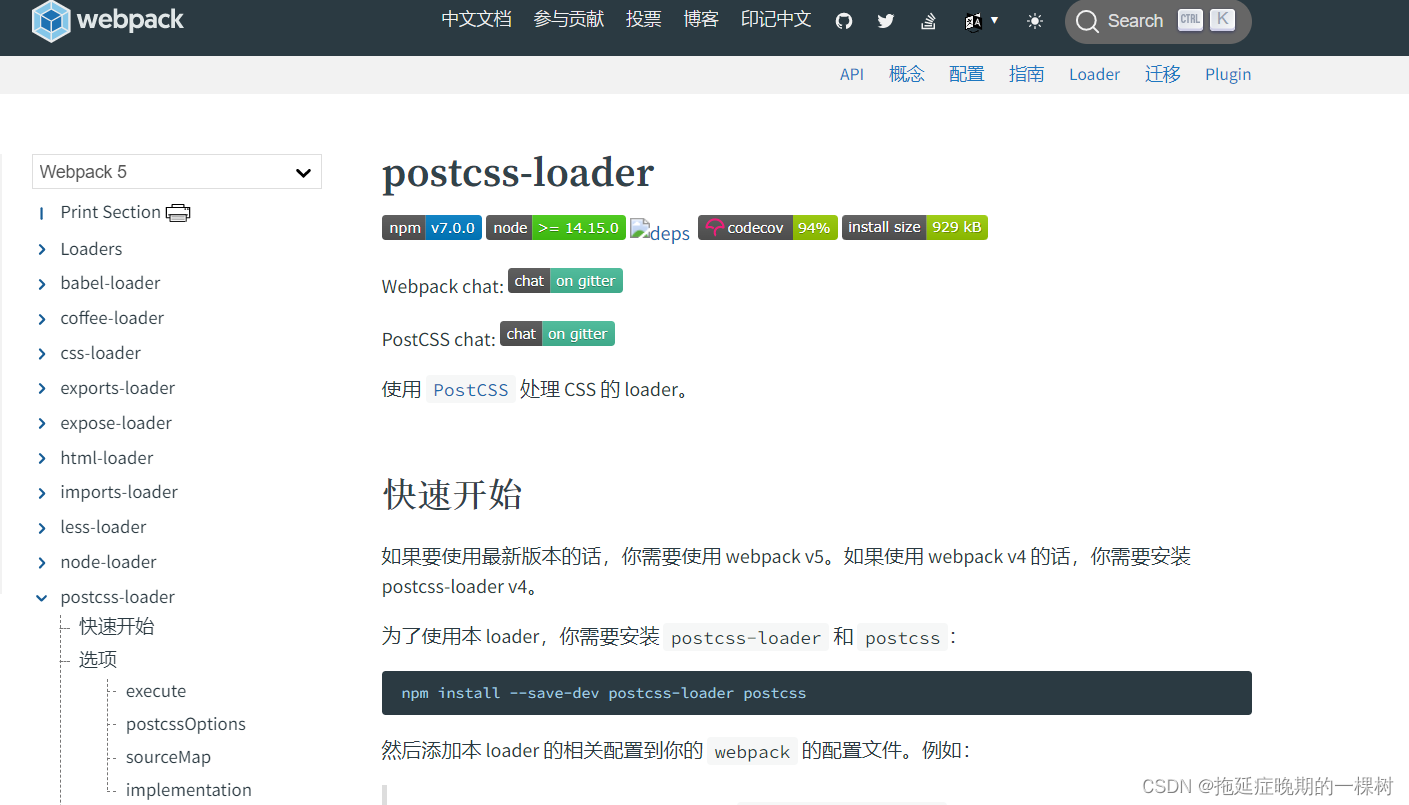Click the codecov 94% badge
1409x805 pixels.
[767, 227]
